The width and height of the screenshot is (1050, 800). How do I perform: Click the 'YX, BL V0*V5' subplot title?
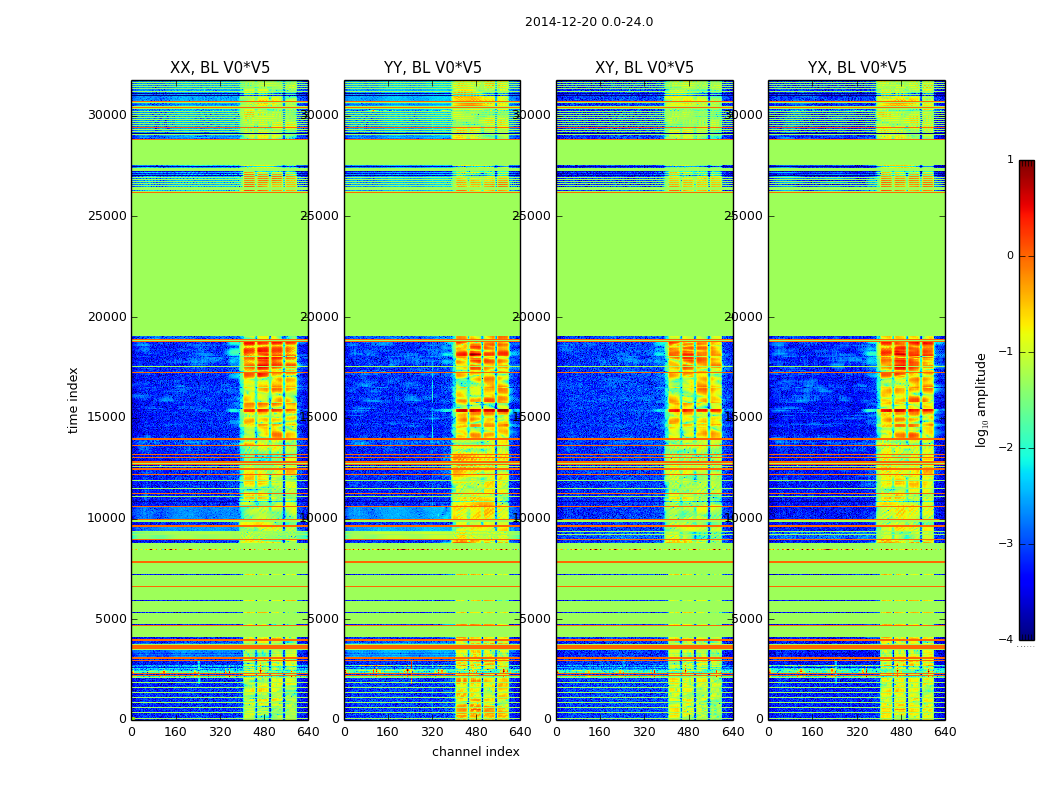[857, 68]
